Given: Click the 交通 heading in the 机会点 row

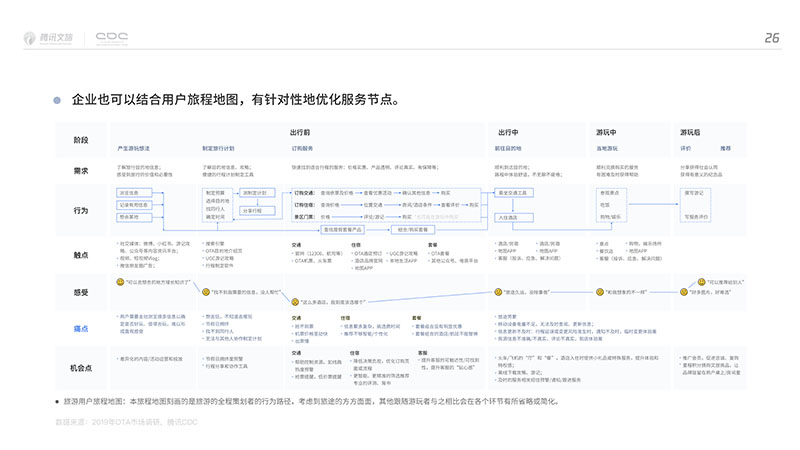Looking at the screenshot, I should point(296,353).
